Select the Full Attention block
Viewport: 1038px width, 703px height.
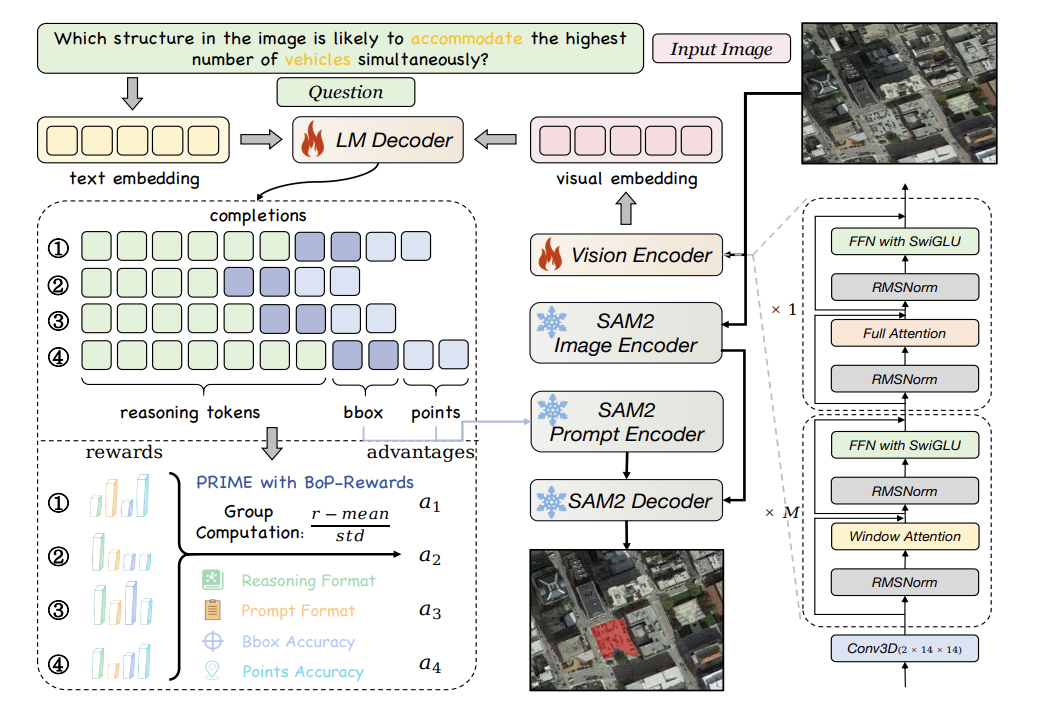click(x=904, y=333)
